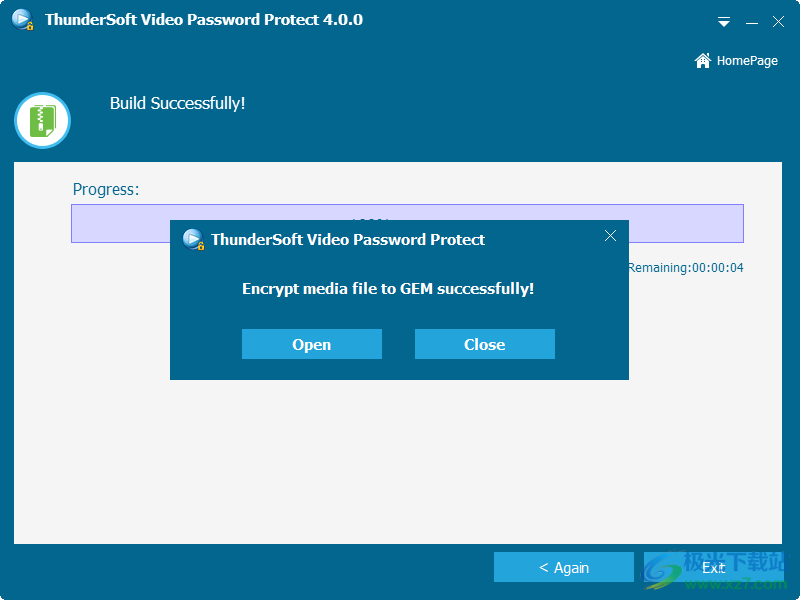This screenshot has height=600, width=800.
Task: Click the dialog title 'ThunderSoft Video Password Protect'
Action: (348, 239)
